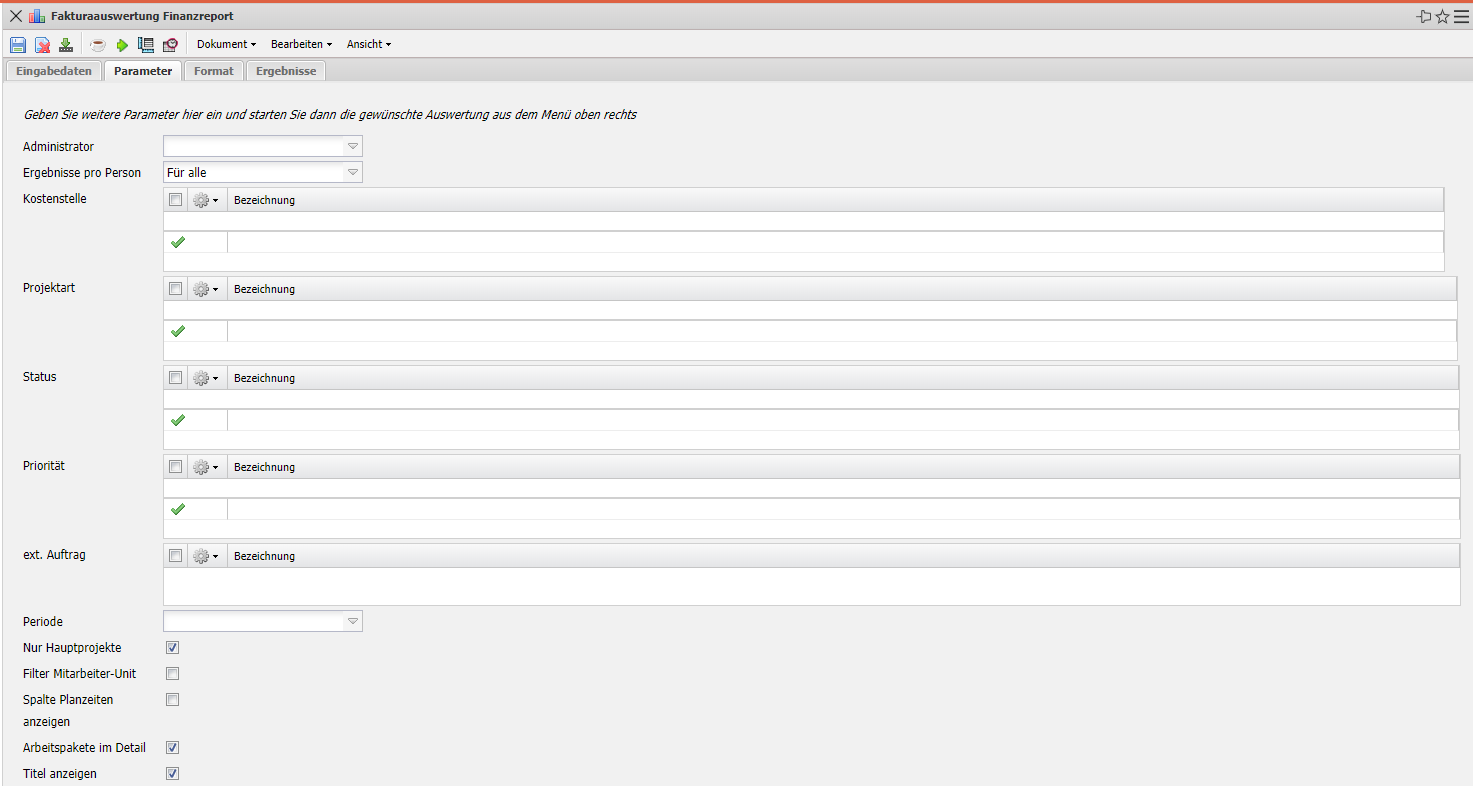Viewport: 1473px width, 786px height.
Task: Switch to the Format tab
Action: click(214, 71)
